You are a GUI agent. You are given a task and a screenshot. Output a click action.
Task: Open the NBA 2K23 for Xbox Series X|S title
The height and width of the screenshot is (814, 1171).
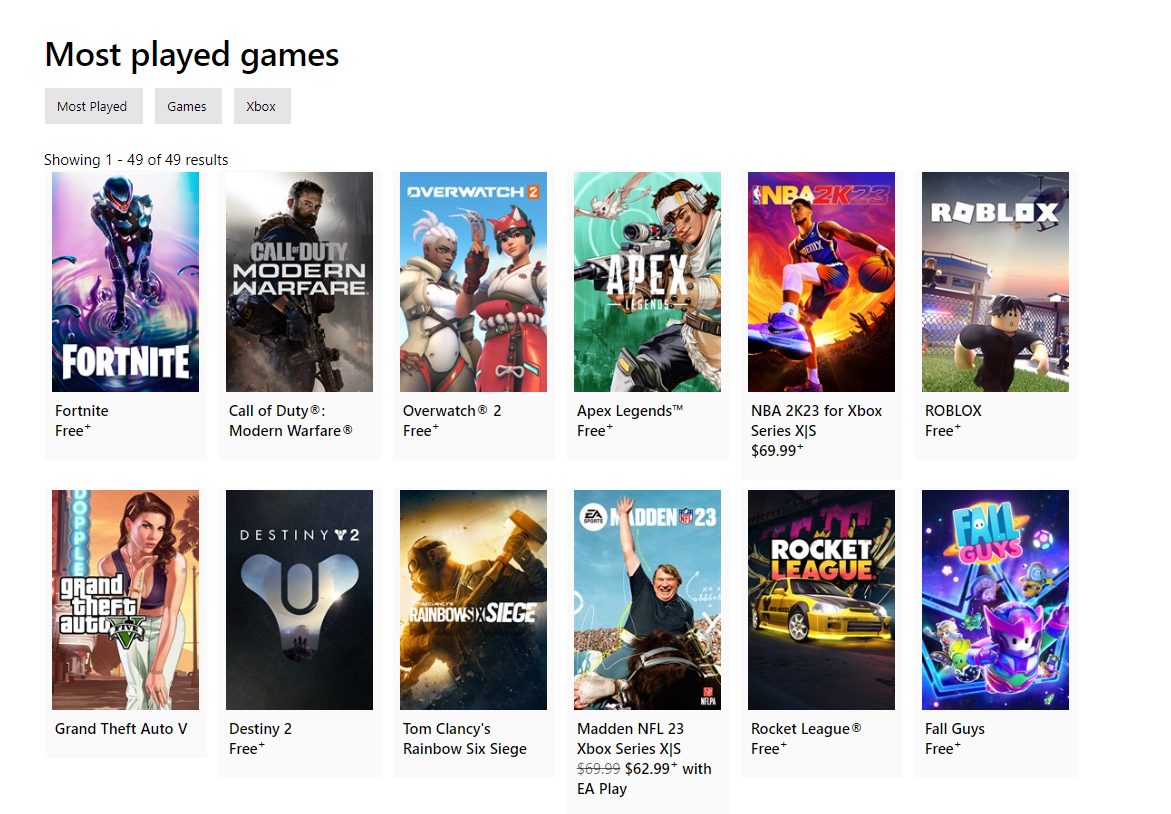point(816,420)
